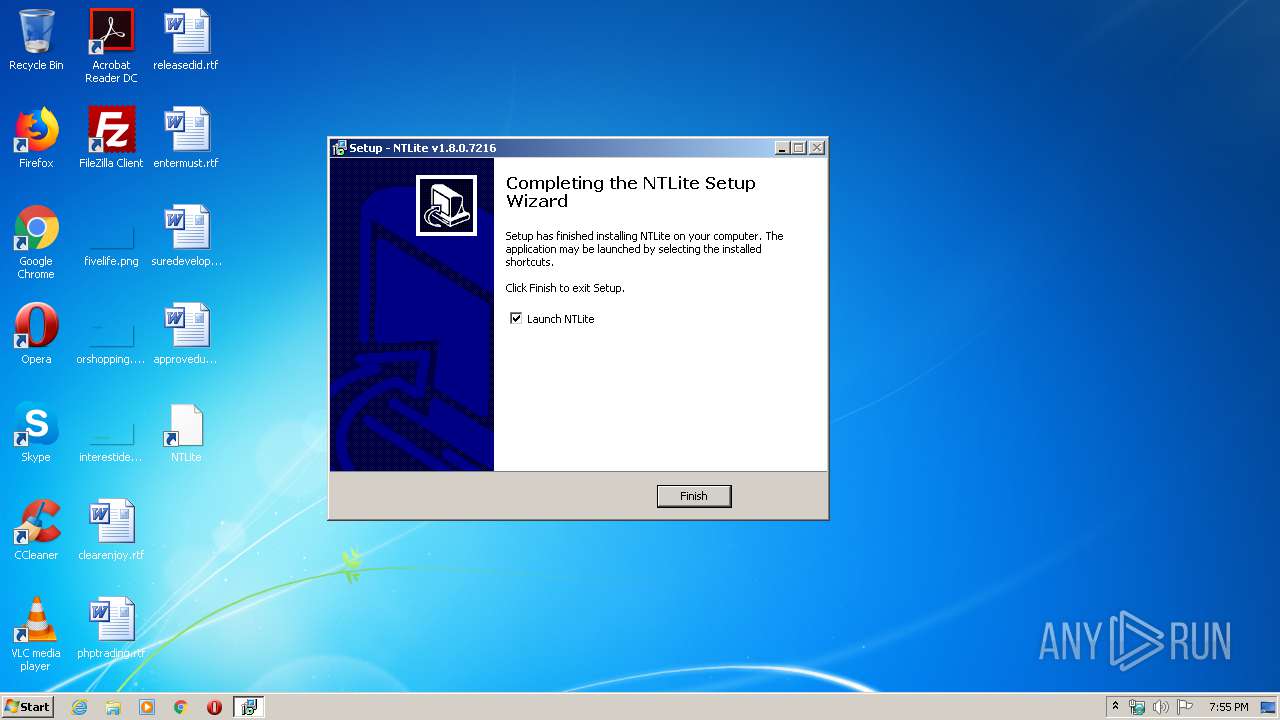Open Windows Explorer from taskbar

113,707
